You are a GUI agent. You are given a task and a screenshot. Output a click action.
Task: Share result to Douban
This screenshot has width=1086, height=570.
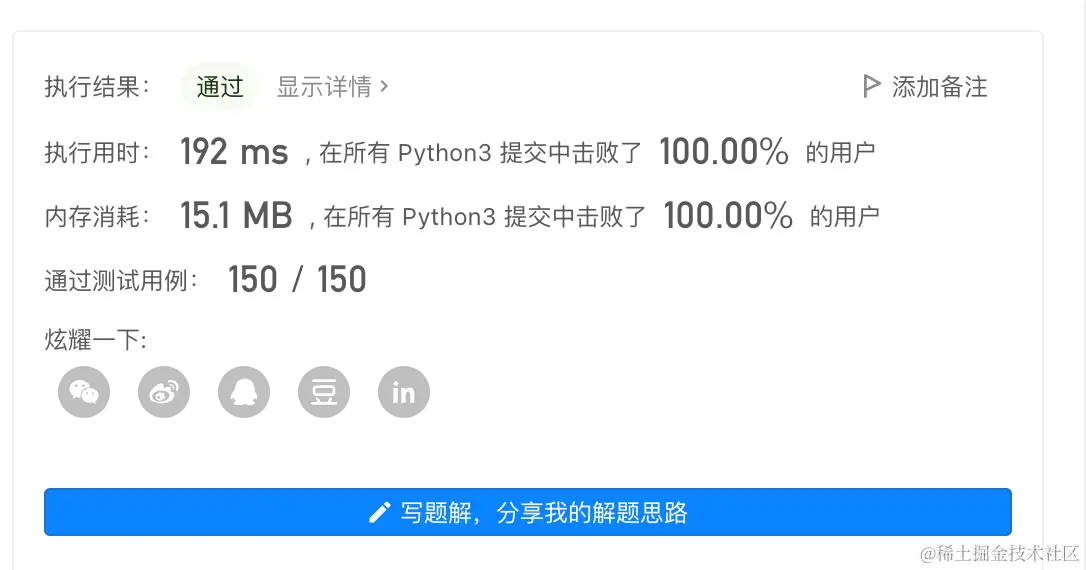(324, 392)
